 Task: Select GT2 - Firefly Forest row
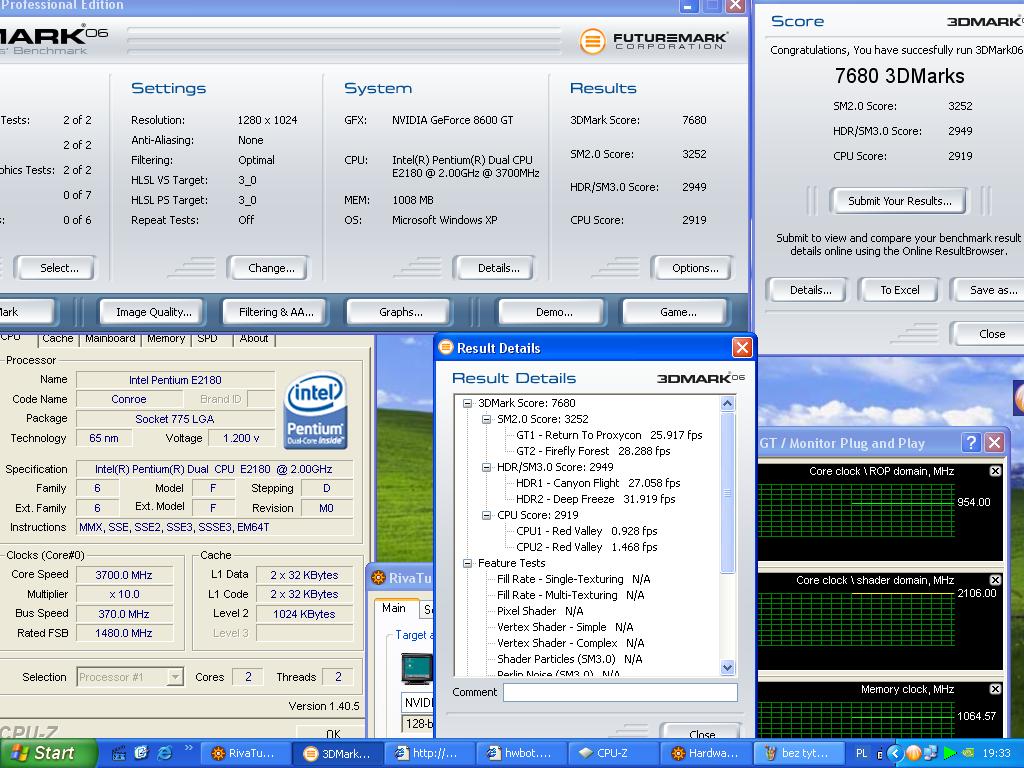pyautogui.click(x=592, y=451)
